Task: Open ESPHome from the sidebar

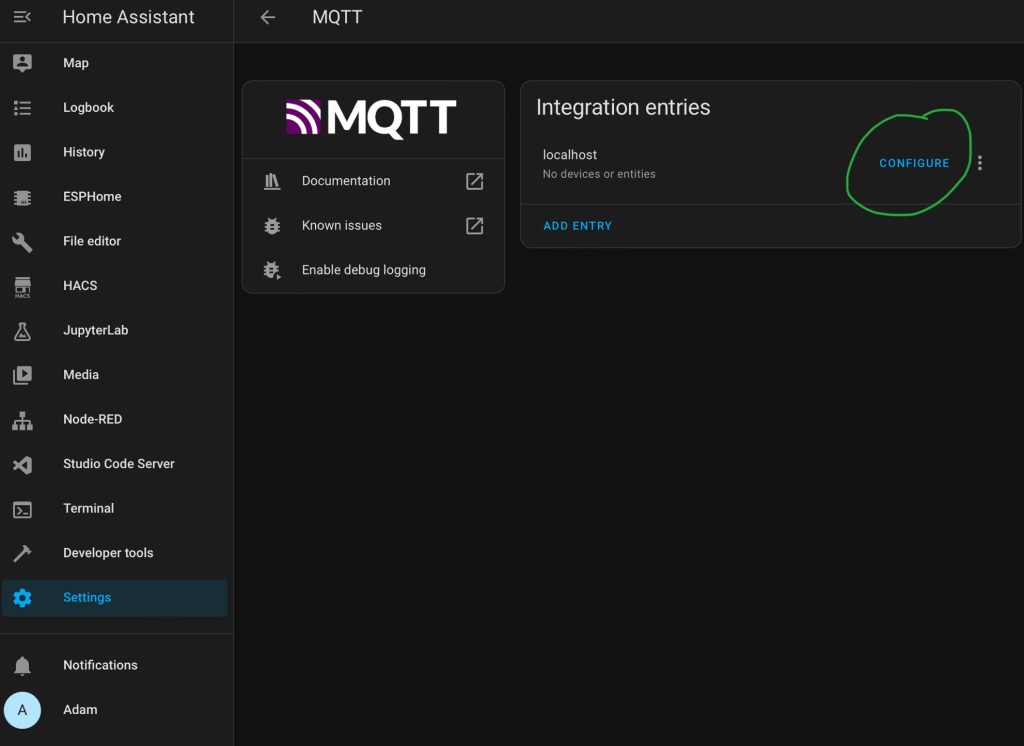Action: click(x=93, y=196)
